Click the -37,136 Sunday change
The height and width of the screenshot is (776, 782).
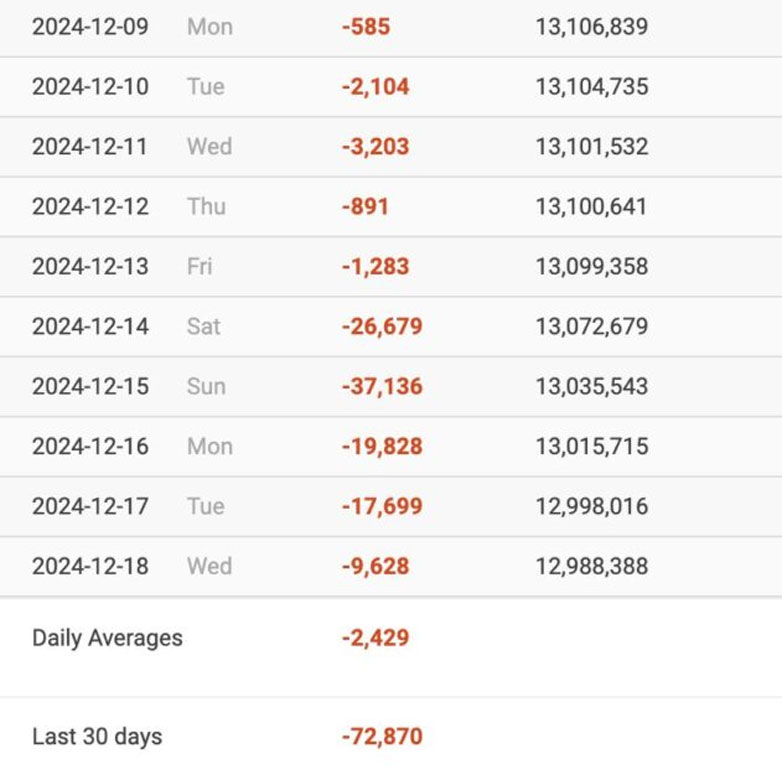382,386
